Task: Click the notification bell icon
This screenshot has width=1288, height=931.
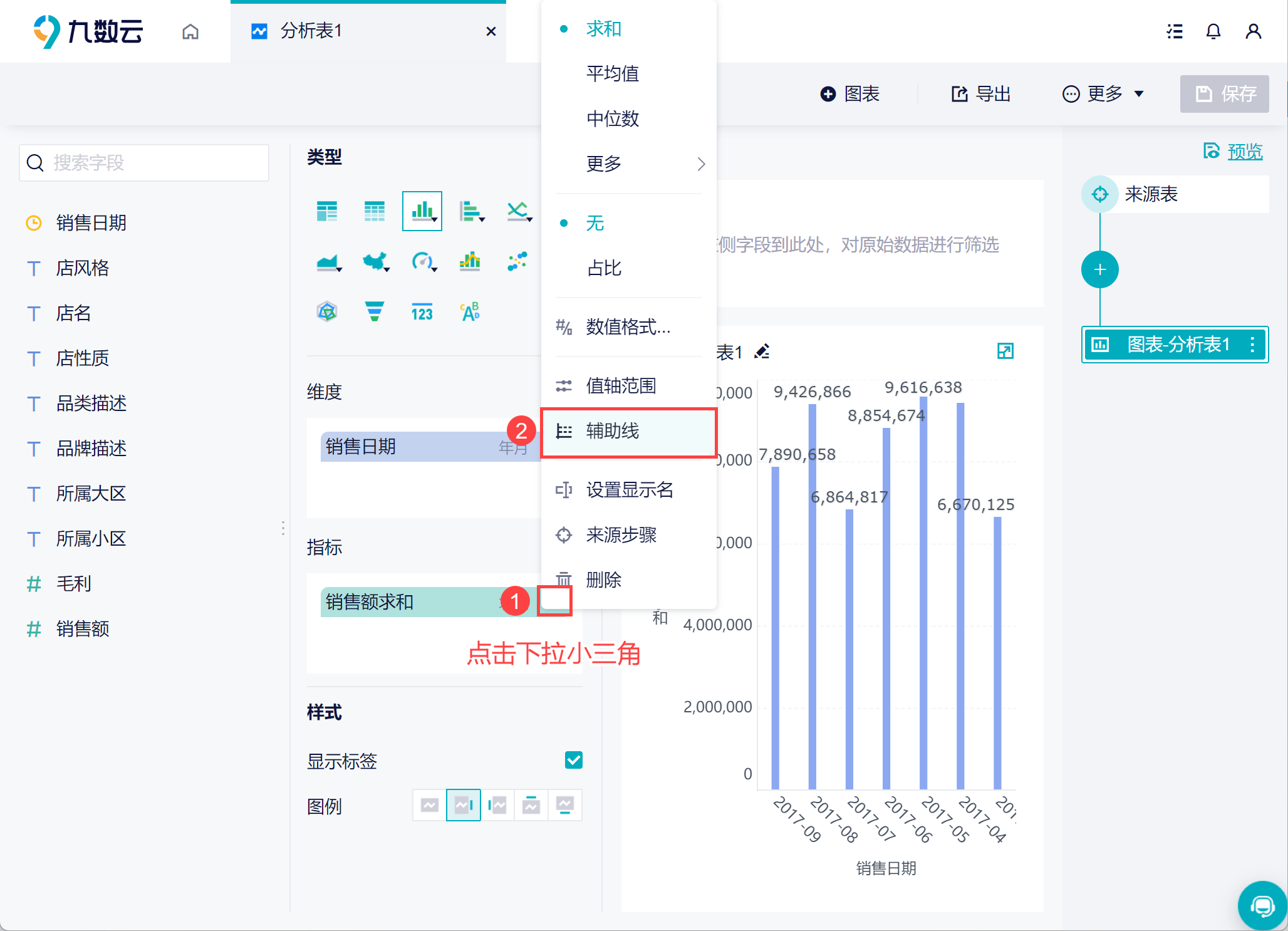Action: (x=1213, y=31)
